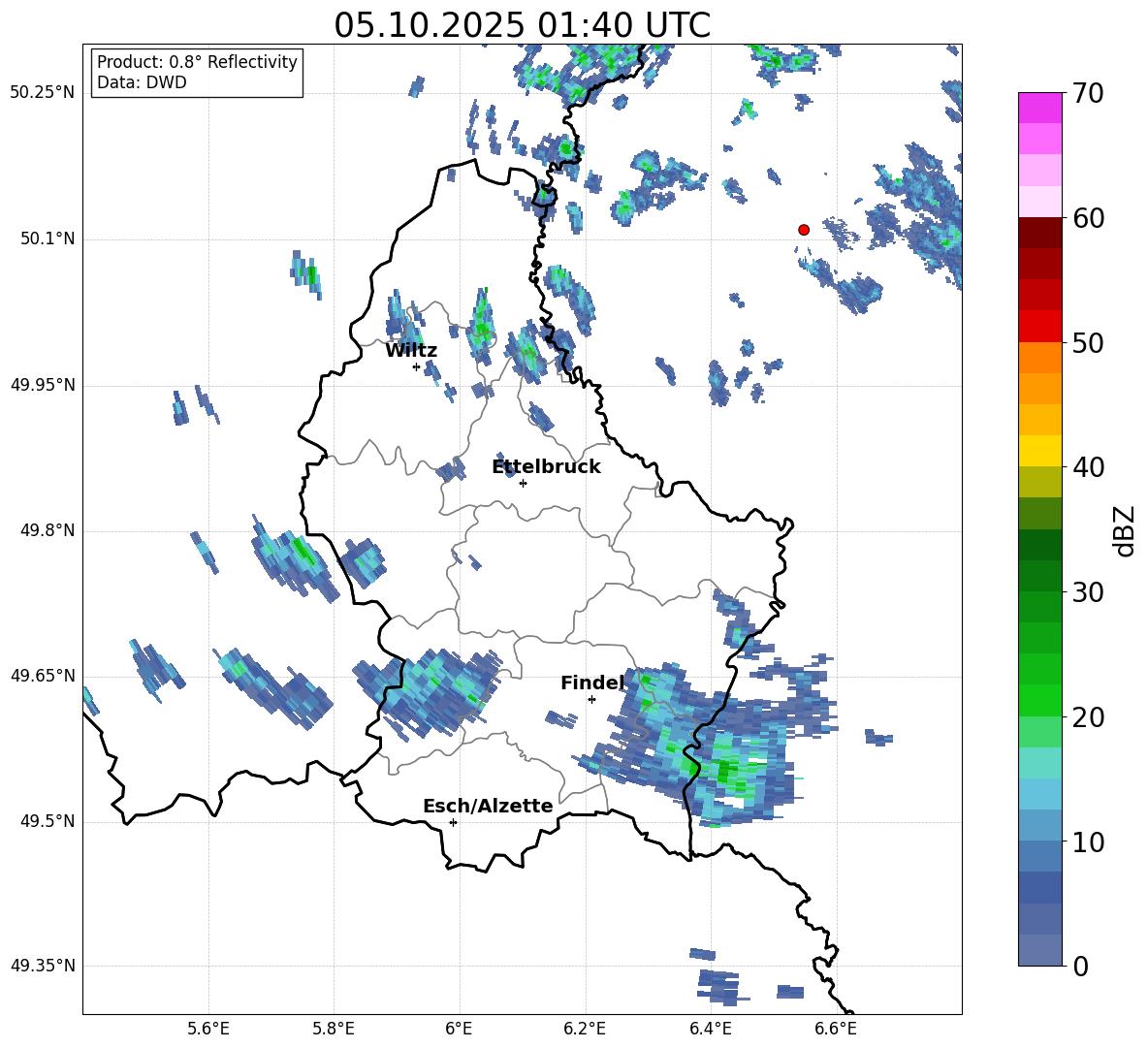Click the Ettelbruck station cross marker
The height and width of the screenshot is (1048, 1148).
point(523,483)
